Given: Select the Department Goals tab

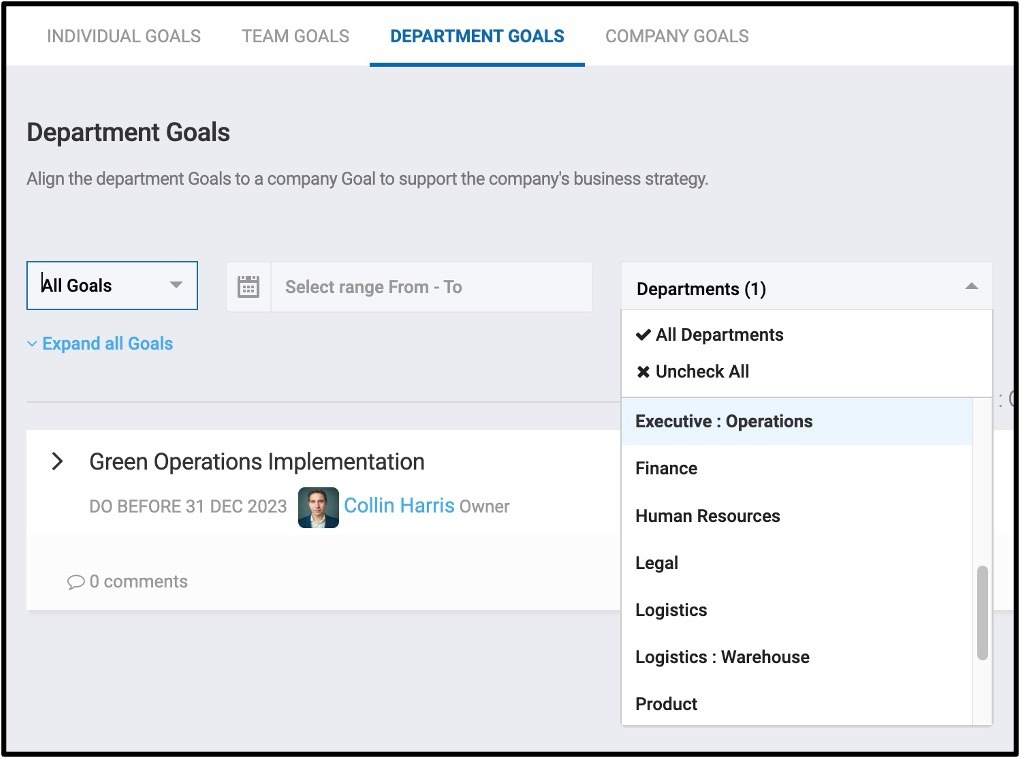Looking at the screenshot, I should 477,36.
